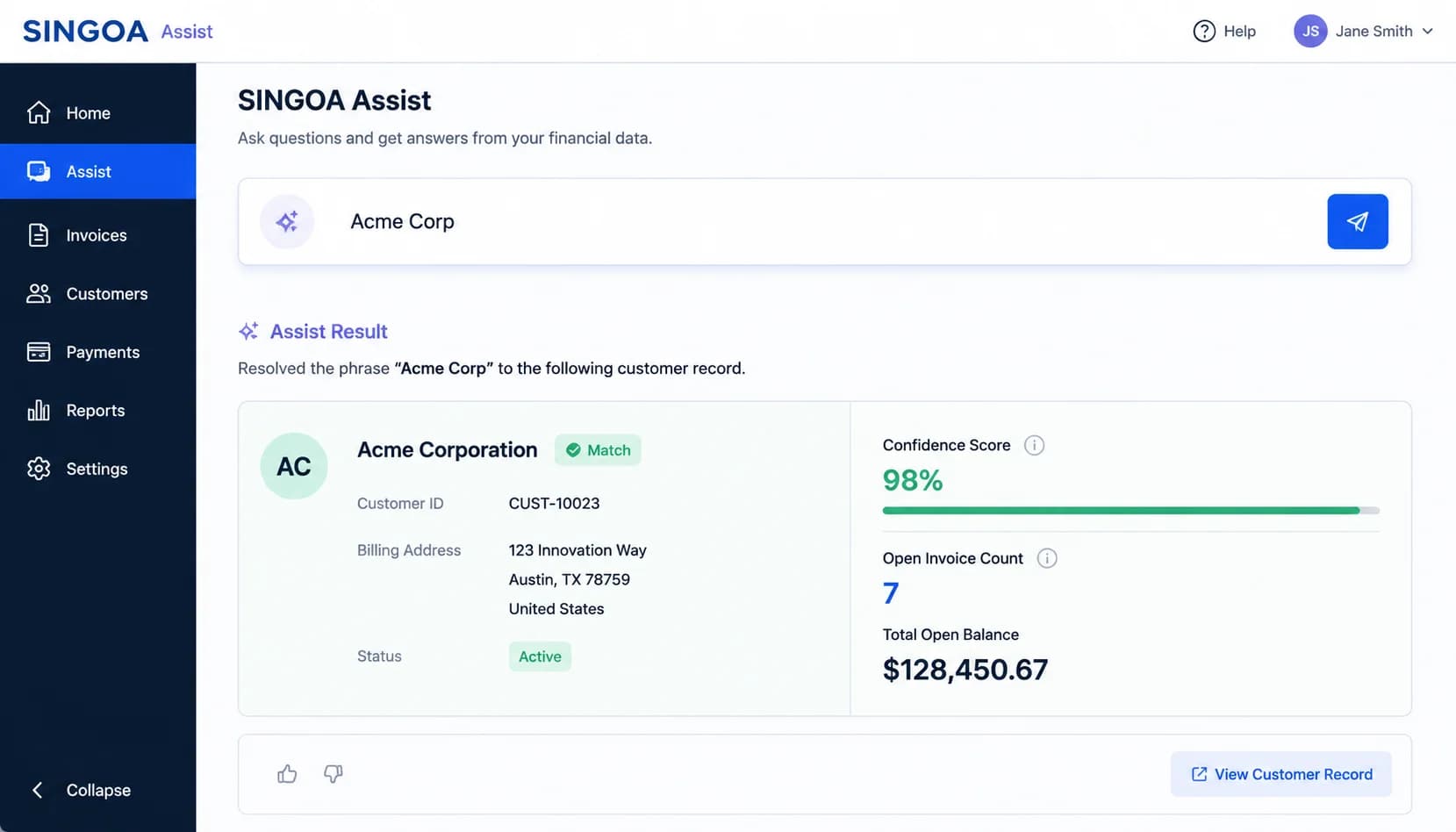Click external link icon in View Customer Record
1456x832 pixels.
point(1199,774)
